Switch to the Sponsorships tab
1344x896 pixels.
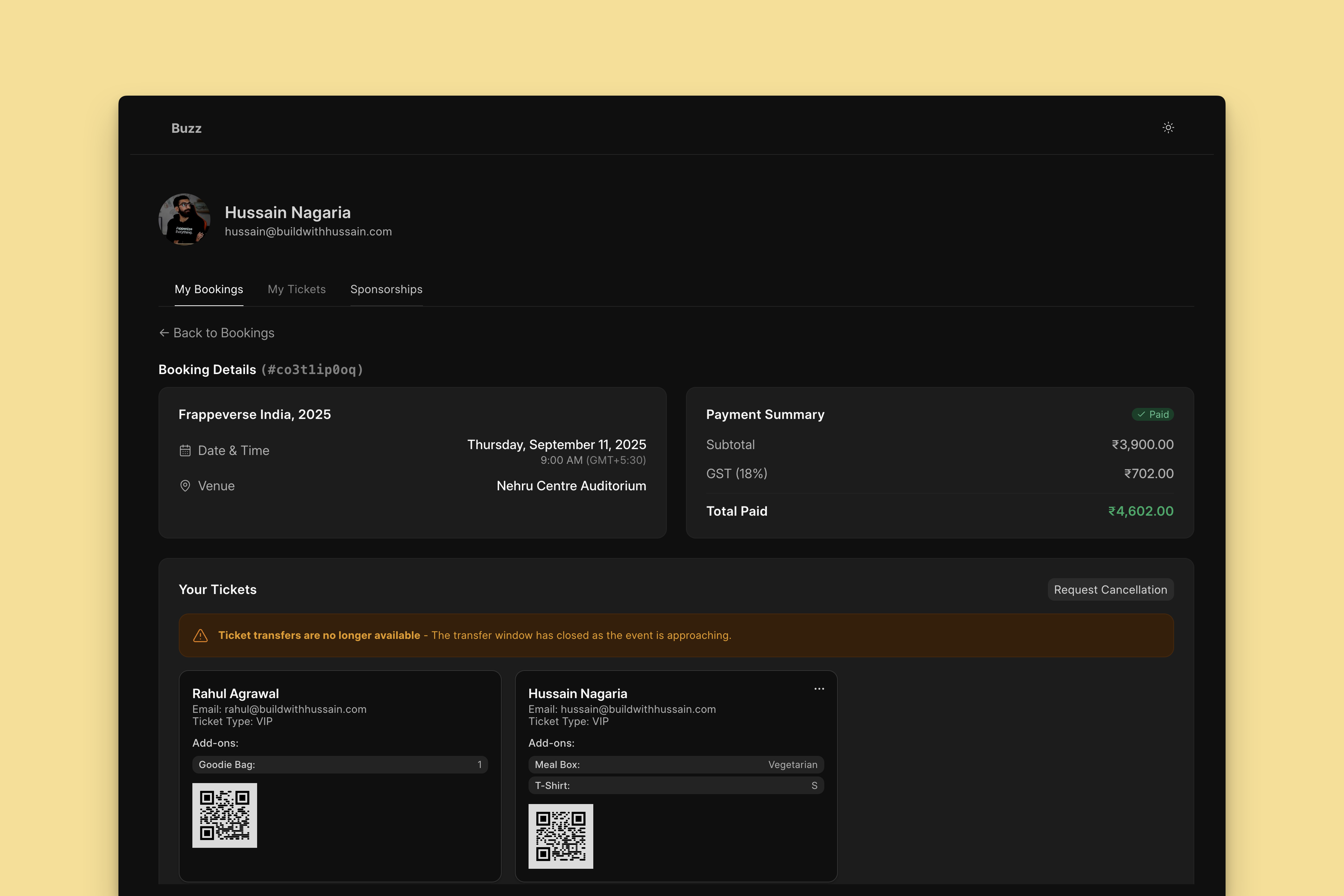click(386, 289)
